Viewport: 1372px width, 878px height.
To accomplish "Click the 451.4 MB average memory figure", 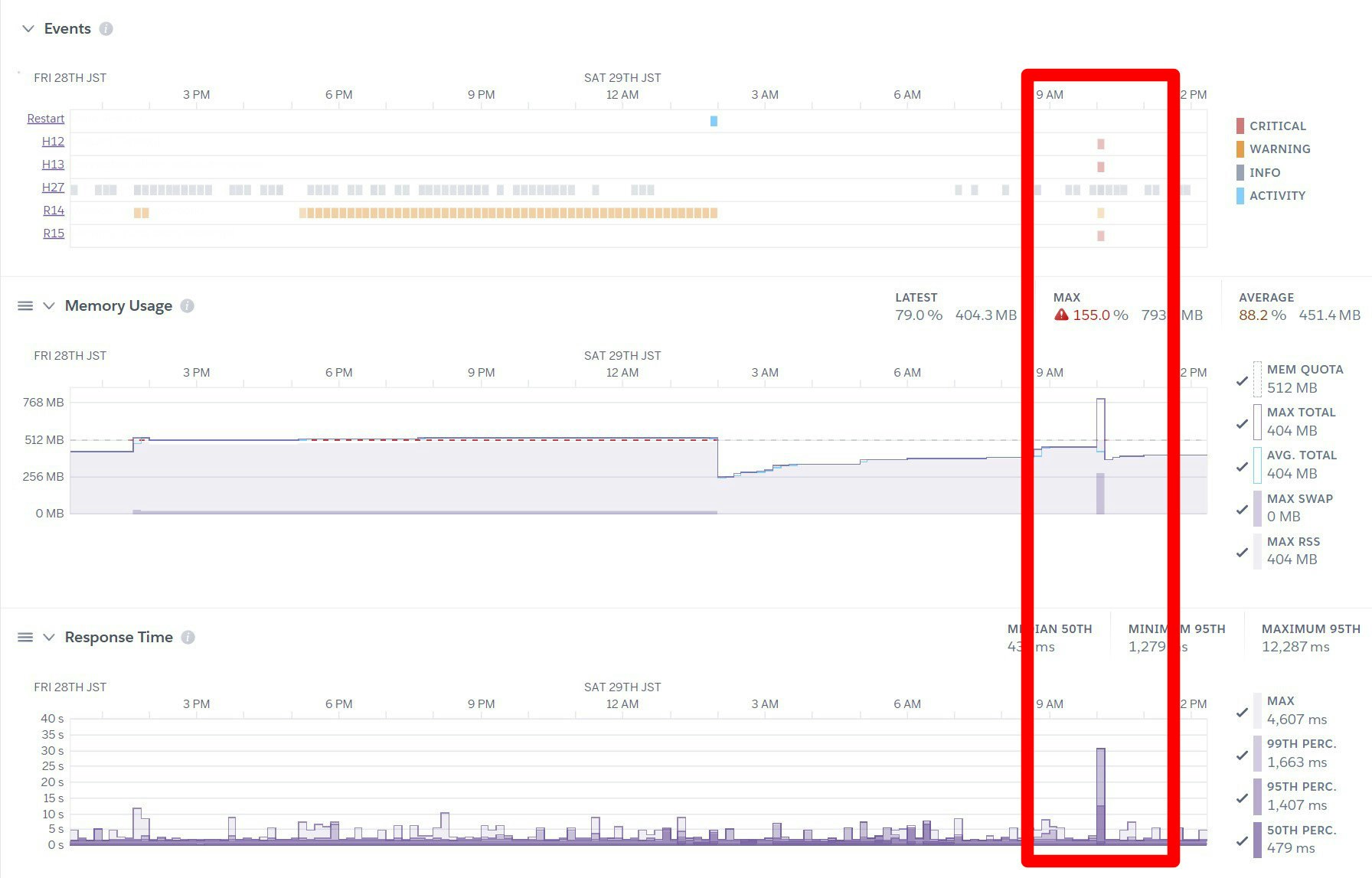I will (x=1330, y=315).
